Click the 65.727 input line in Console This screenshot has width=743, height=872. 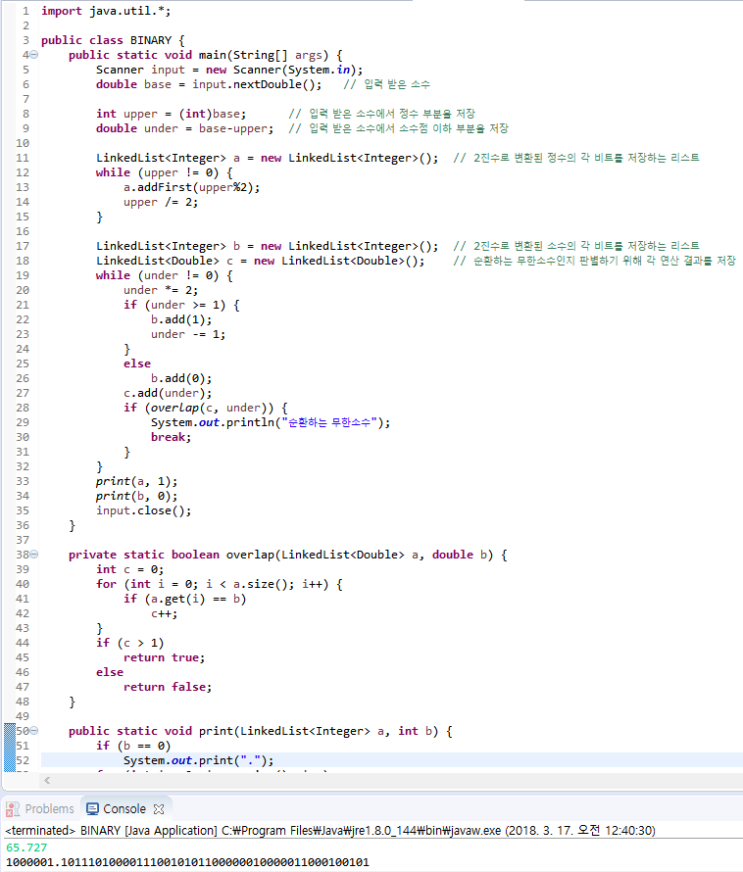pos(26,847)
